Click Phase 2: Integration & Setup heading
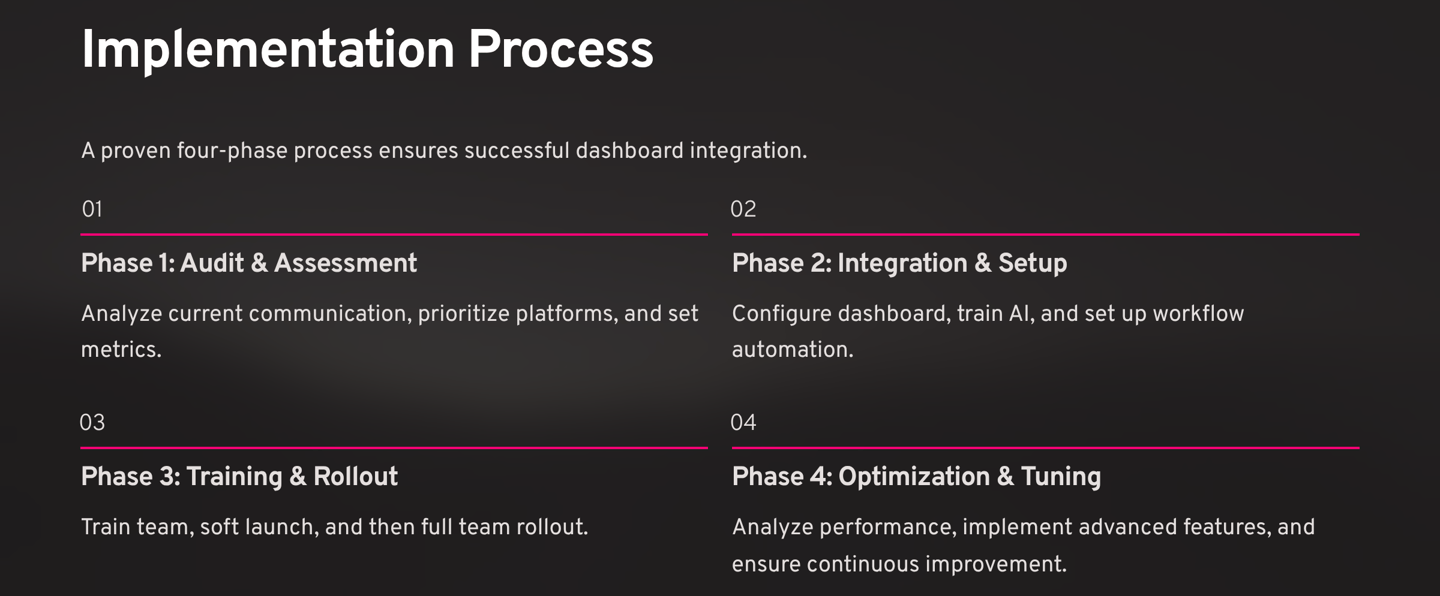This screenshot has height=596, width=1440. [x=899, y=263]
